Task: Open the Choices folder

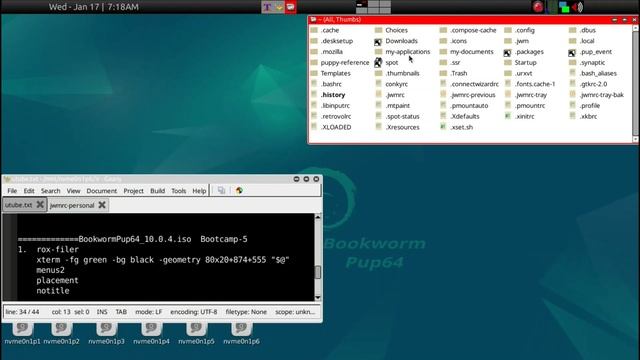Action: click(391, 30)
